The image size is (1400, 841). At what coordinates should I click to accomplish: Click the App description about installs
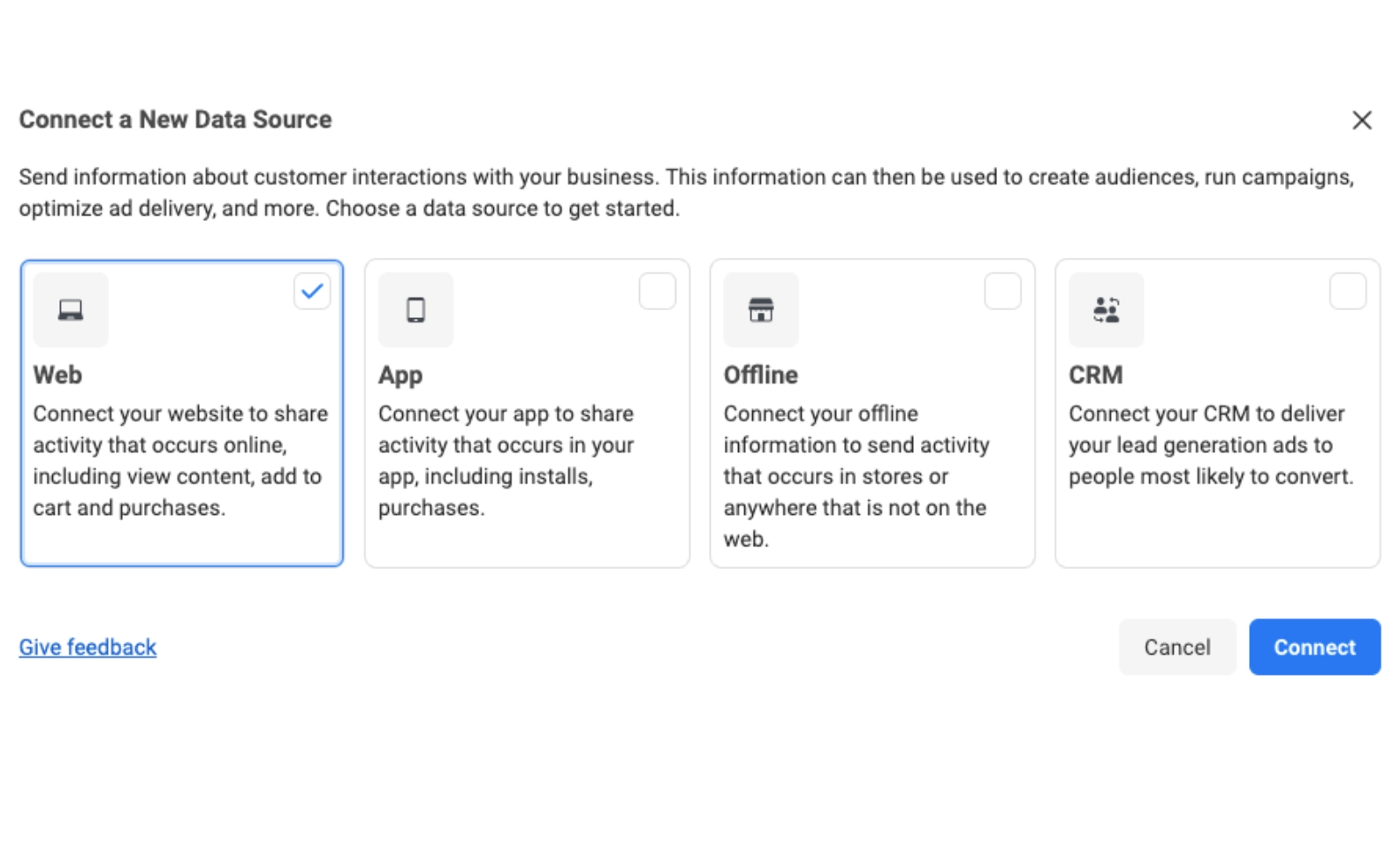506,460
